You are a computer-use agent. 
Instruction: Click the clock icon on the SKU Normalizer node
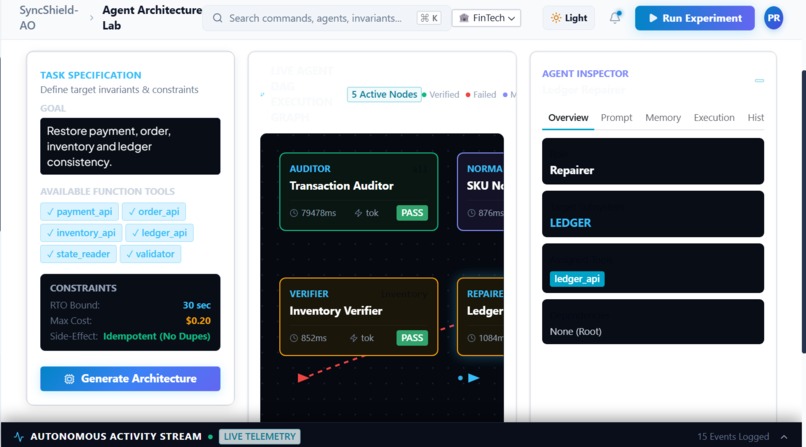[471, 213]
